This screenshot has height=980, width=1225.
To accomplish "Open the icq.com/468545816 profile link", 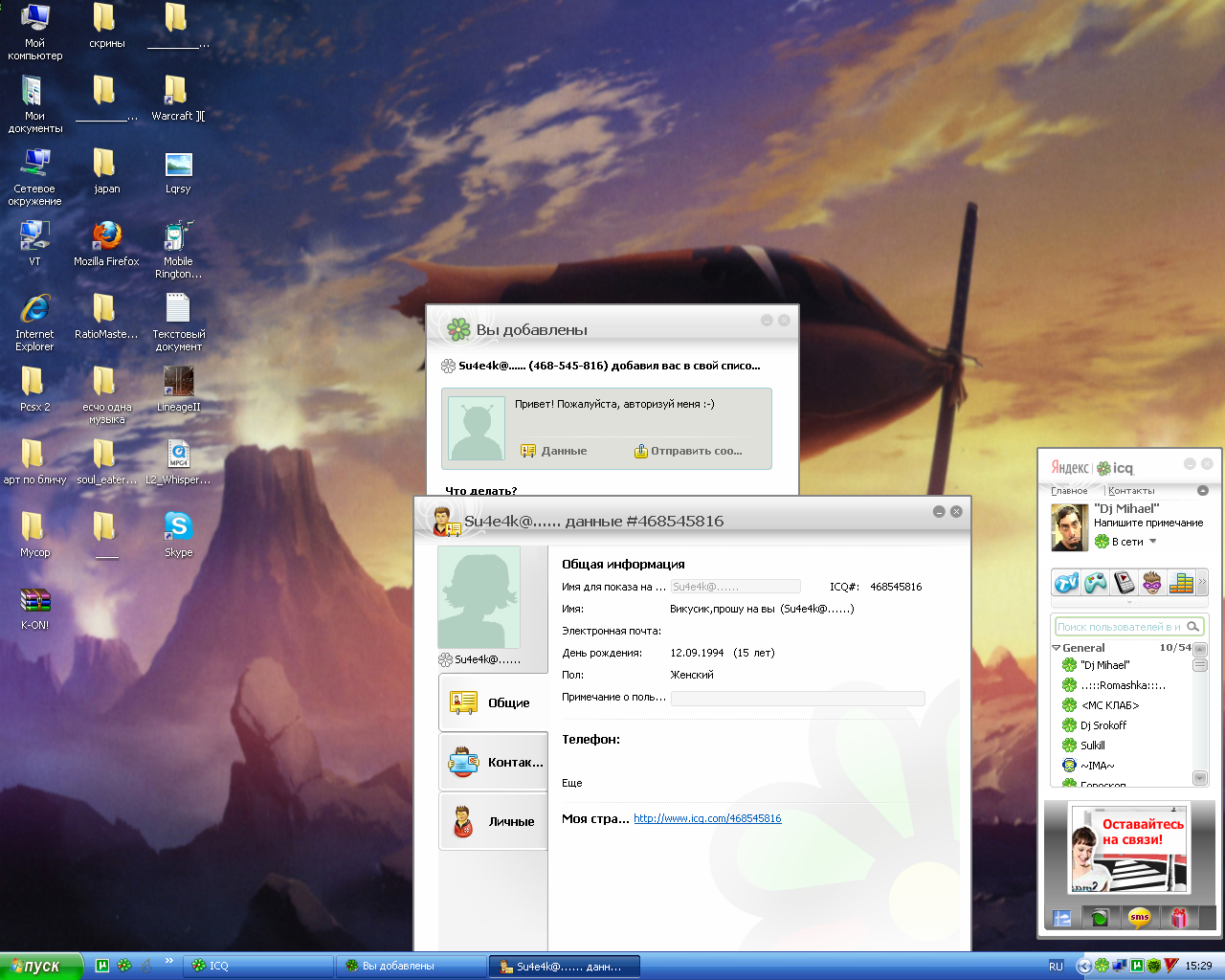I will click(x=707, y=818).
